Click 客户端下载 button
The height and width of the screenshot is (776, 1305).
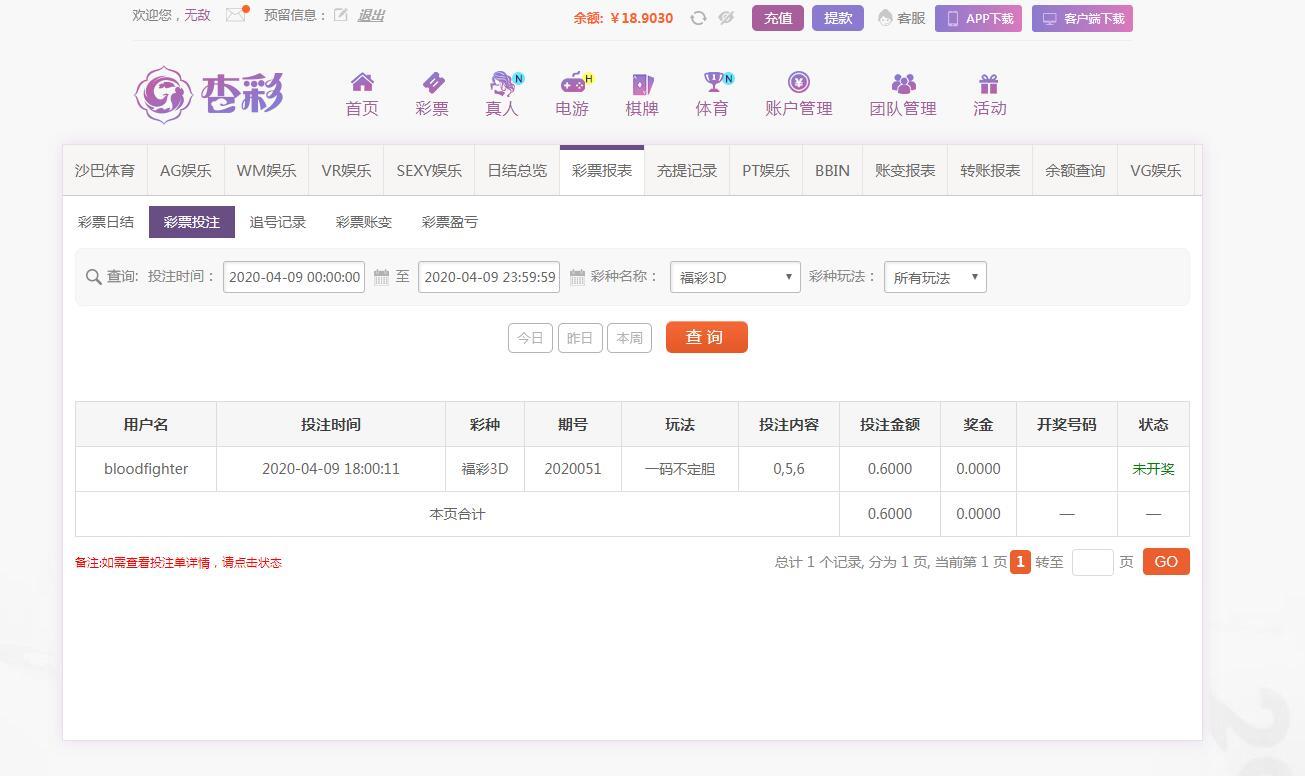tap(1082, 18)
